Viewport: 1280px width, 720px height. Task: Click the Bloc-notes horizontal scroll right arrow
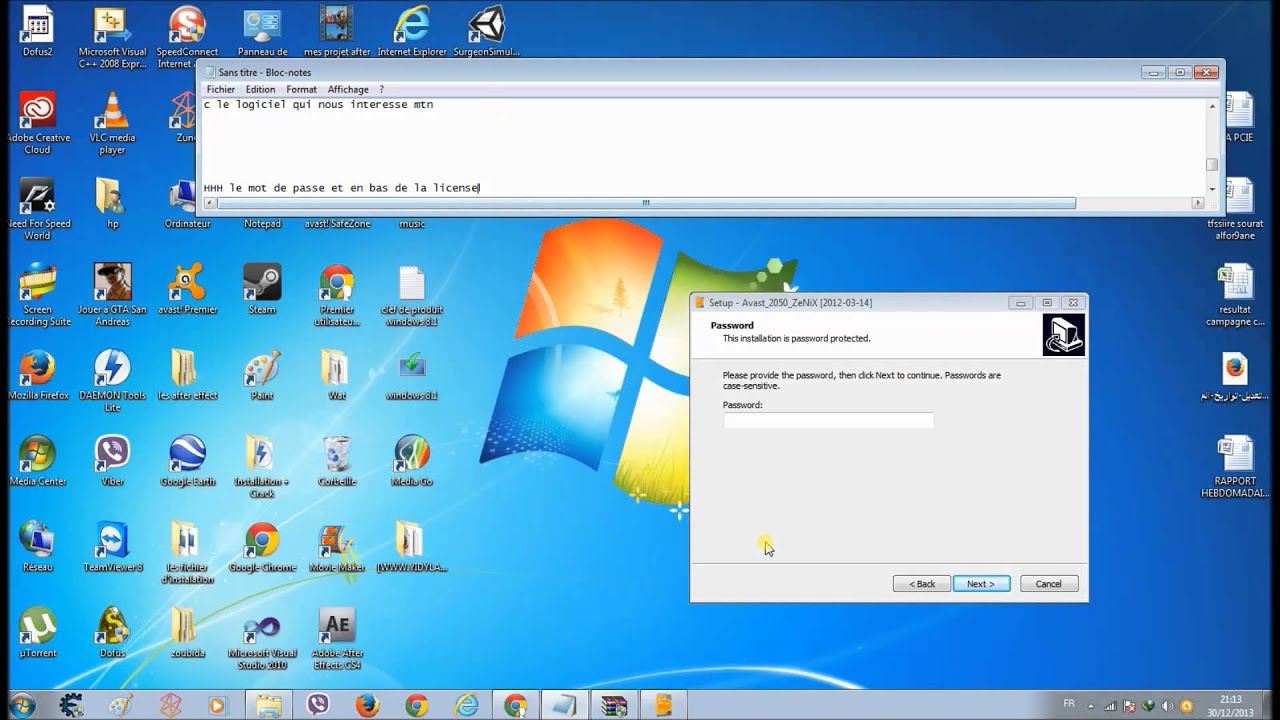tap(1197, 203)
